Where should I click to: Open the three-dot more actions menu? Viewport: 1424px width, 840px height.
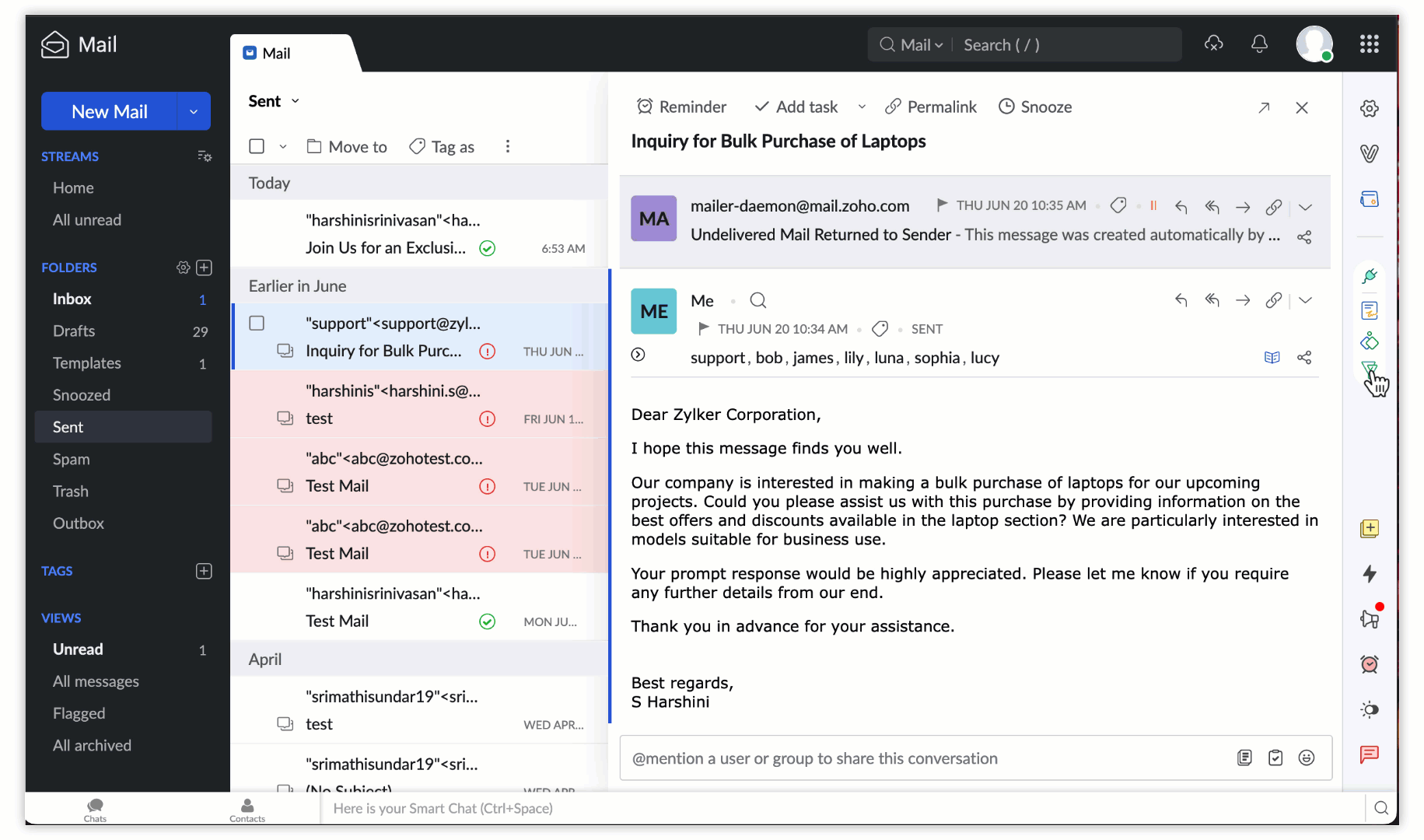(508, 146)
